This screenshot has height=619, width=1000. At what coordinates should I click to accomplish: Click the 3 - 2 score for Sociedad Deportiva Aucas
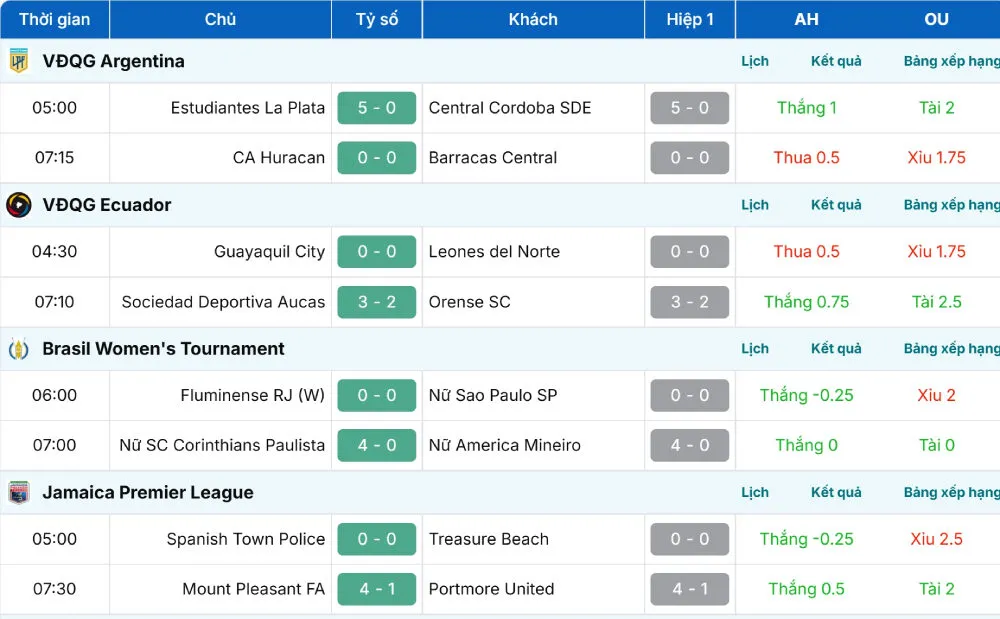[x=377, y=302]
